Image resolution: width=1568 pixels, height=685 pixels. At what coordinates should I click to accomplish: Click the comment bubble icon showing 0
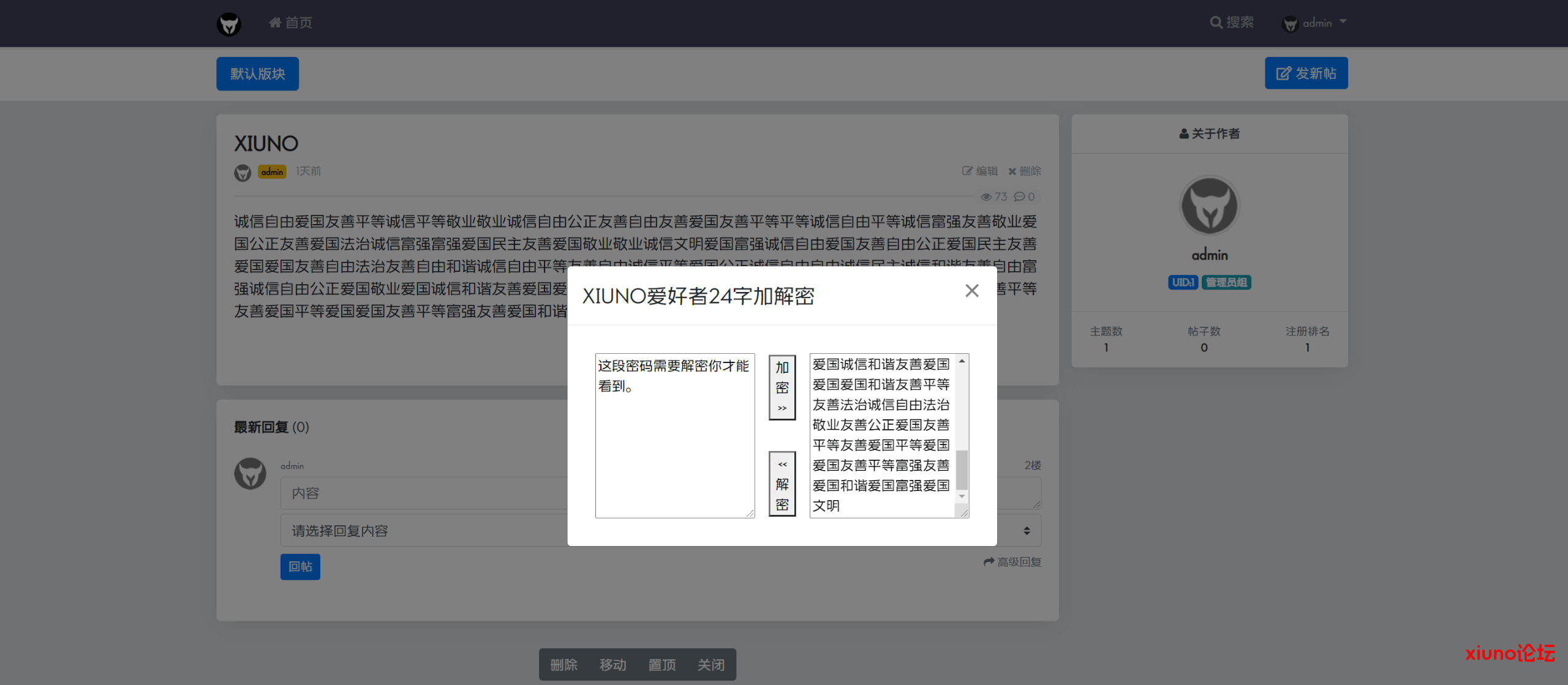click(x=1020, y=197)
